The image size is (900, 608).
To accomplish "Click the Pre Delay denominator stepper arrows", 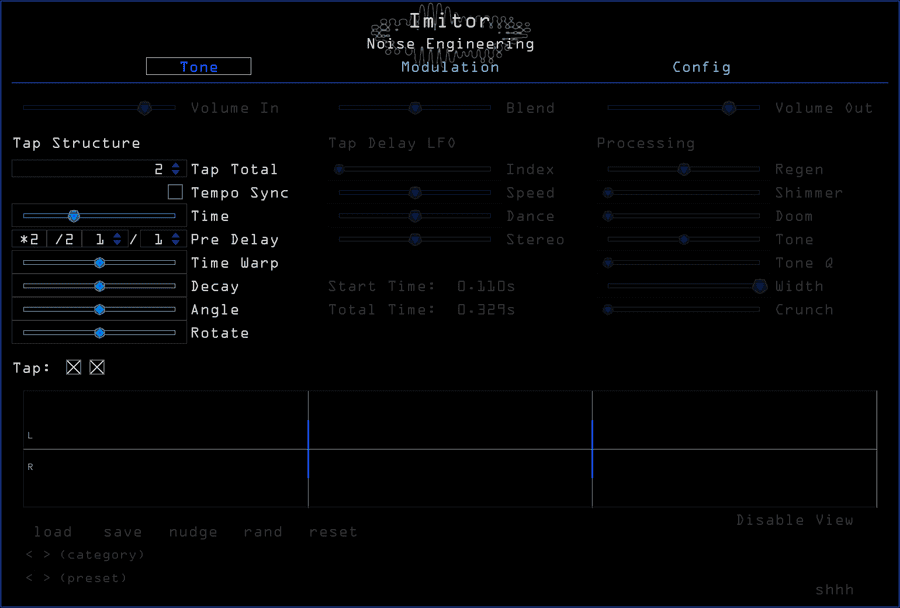I will click(176, 239).
